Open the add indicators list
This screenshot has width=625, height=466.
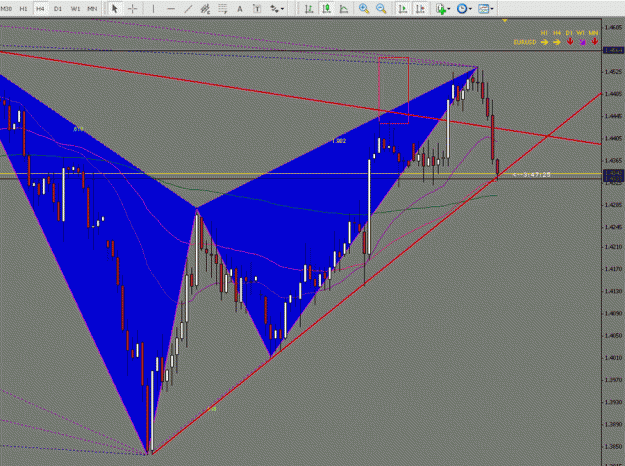440,8
